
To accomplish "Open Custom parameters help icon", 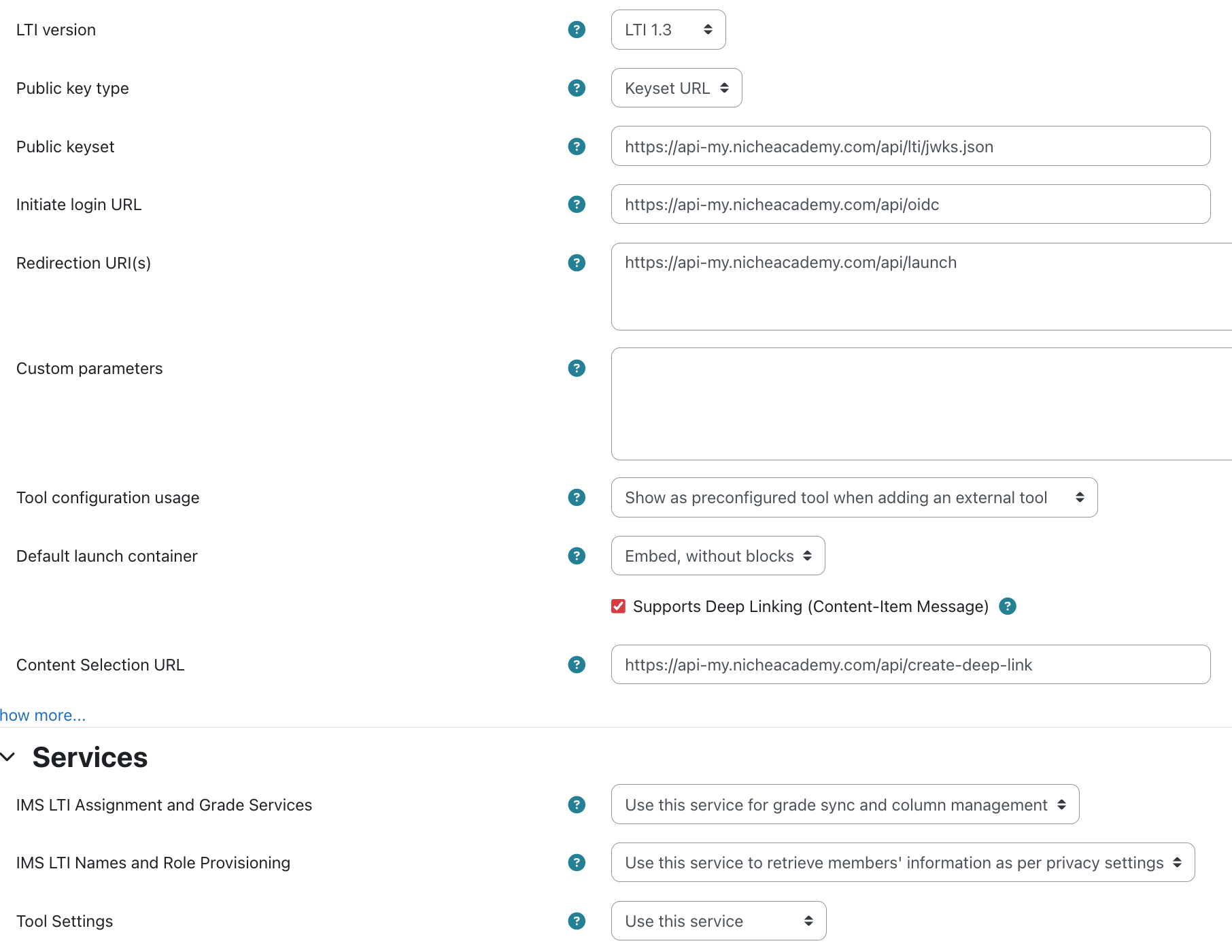I will (577, 369).
